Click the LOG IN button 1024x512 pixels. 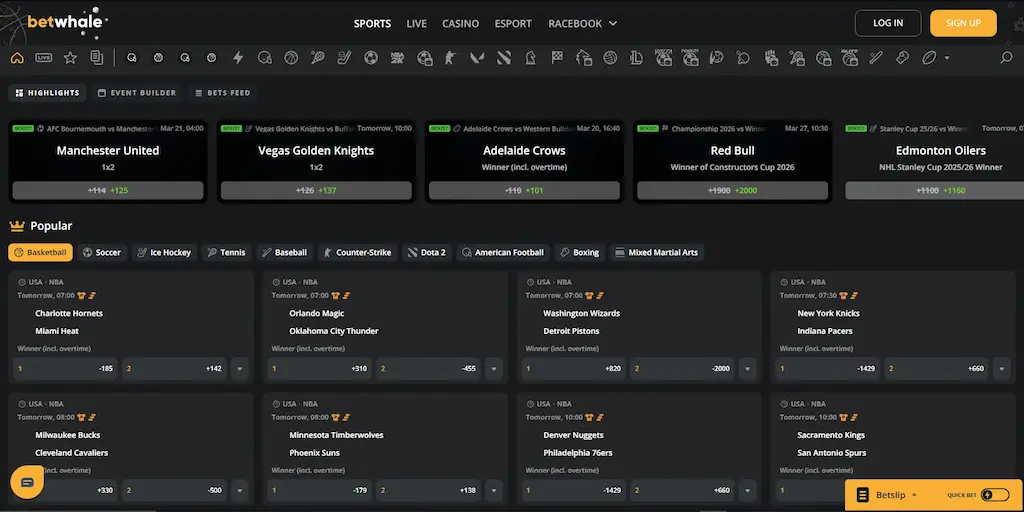pyautogui.click(x=888, y=23)
